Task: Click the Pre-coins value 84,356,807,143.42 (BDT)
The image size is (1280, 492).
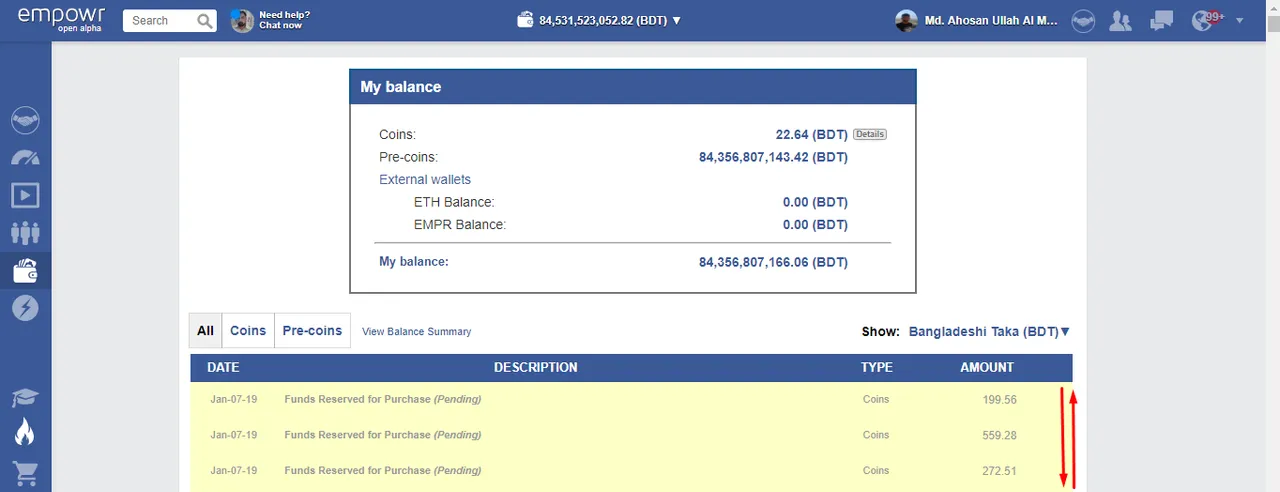Action: (x=773, y=157)
